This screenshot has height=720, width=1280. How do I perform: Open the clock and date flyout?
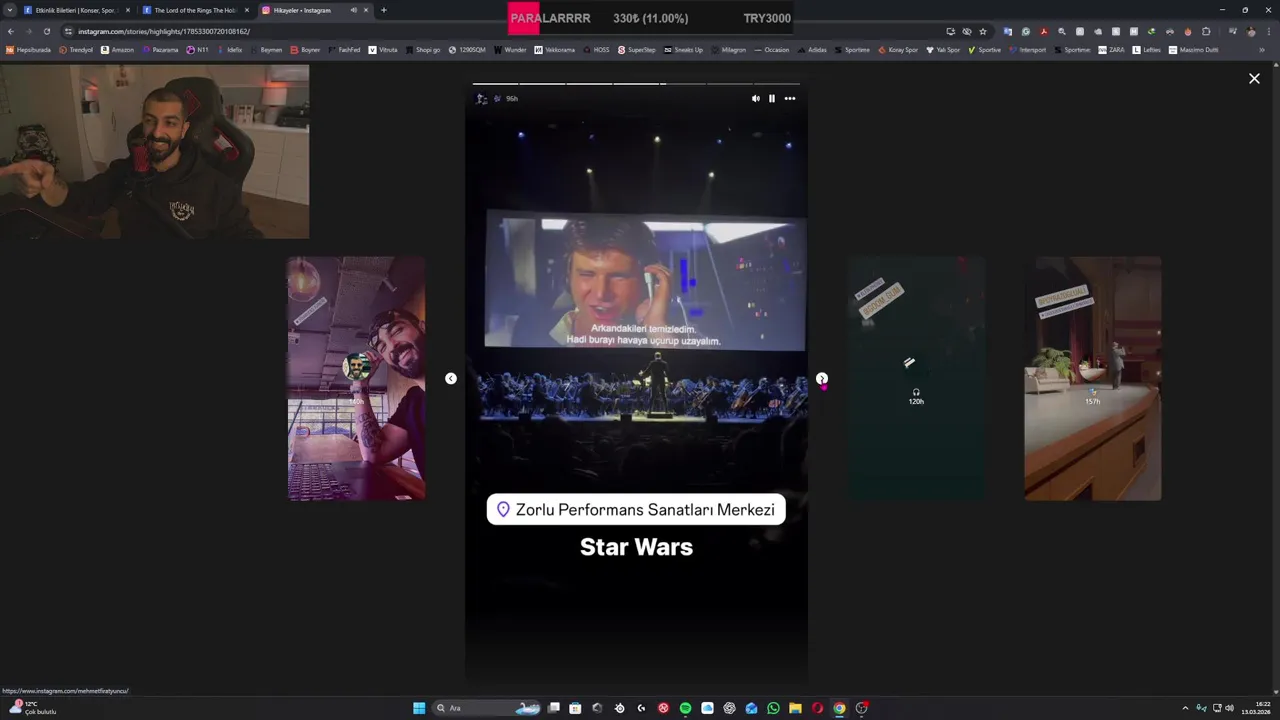click(1255, 708)
